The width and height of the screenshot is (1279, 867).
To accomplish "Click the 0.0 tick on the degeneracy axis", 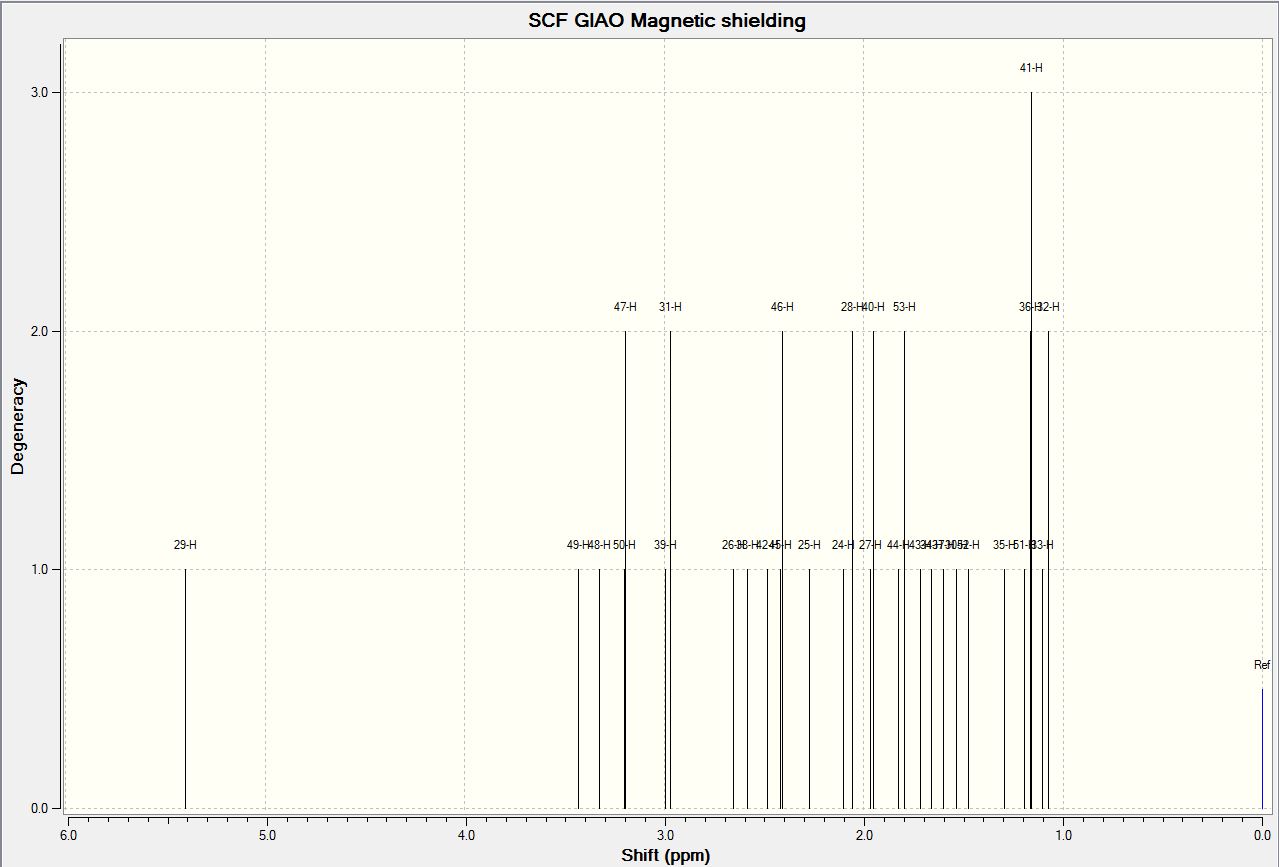I will 38,808.
